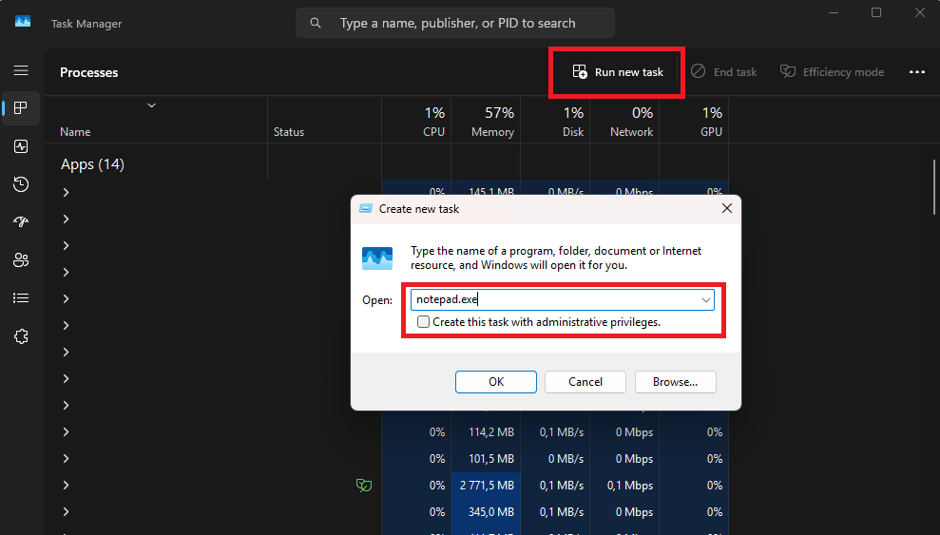This screenshot has width=940, height=535.
Task: Click the Browse... button
Action: coord(675,381)
